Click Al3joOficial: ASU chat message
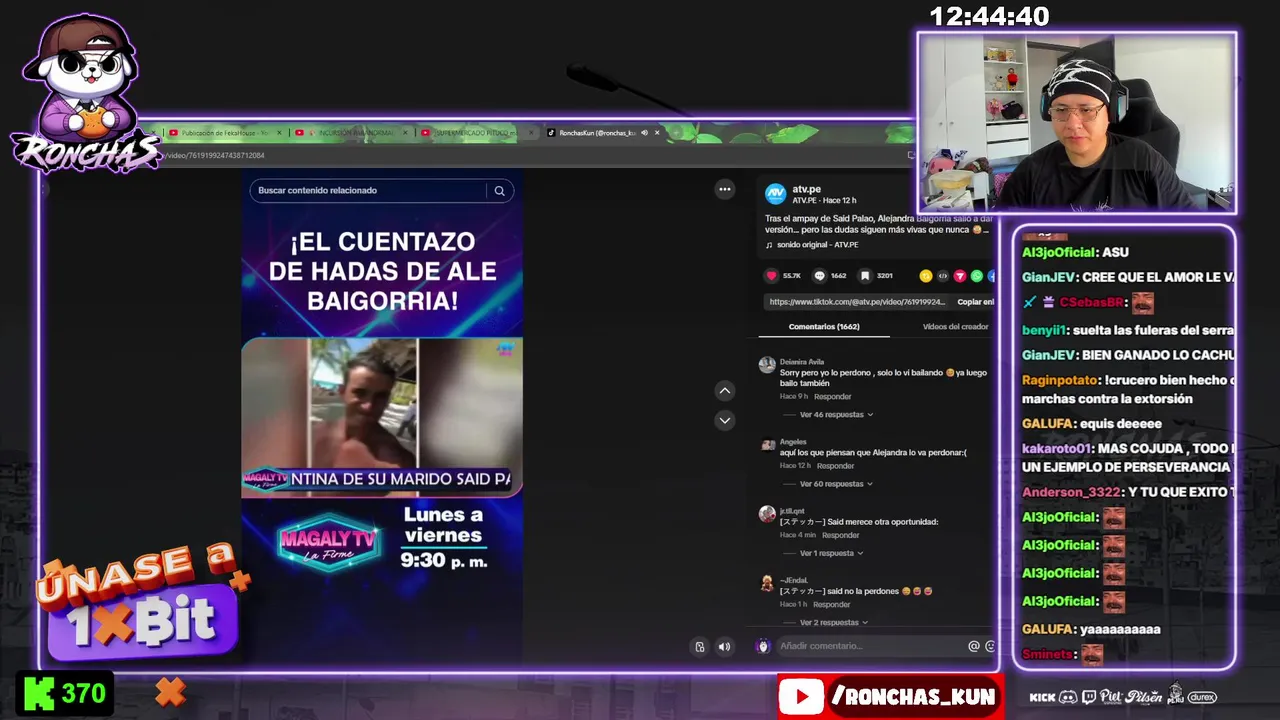This screenshot has width=1280, height=720. pyautogui.click(x=1075, y=253)
